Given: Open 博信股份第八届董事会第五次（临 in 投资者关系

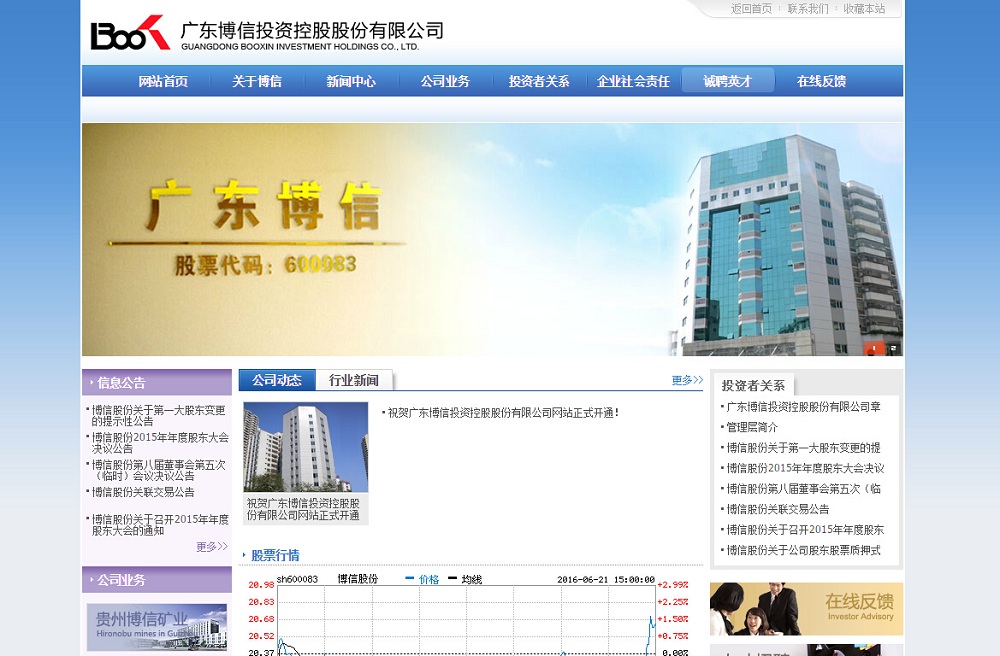Looking at the screenshot, I should 803,488.
